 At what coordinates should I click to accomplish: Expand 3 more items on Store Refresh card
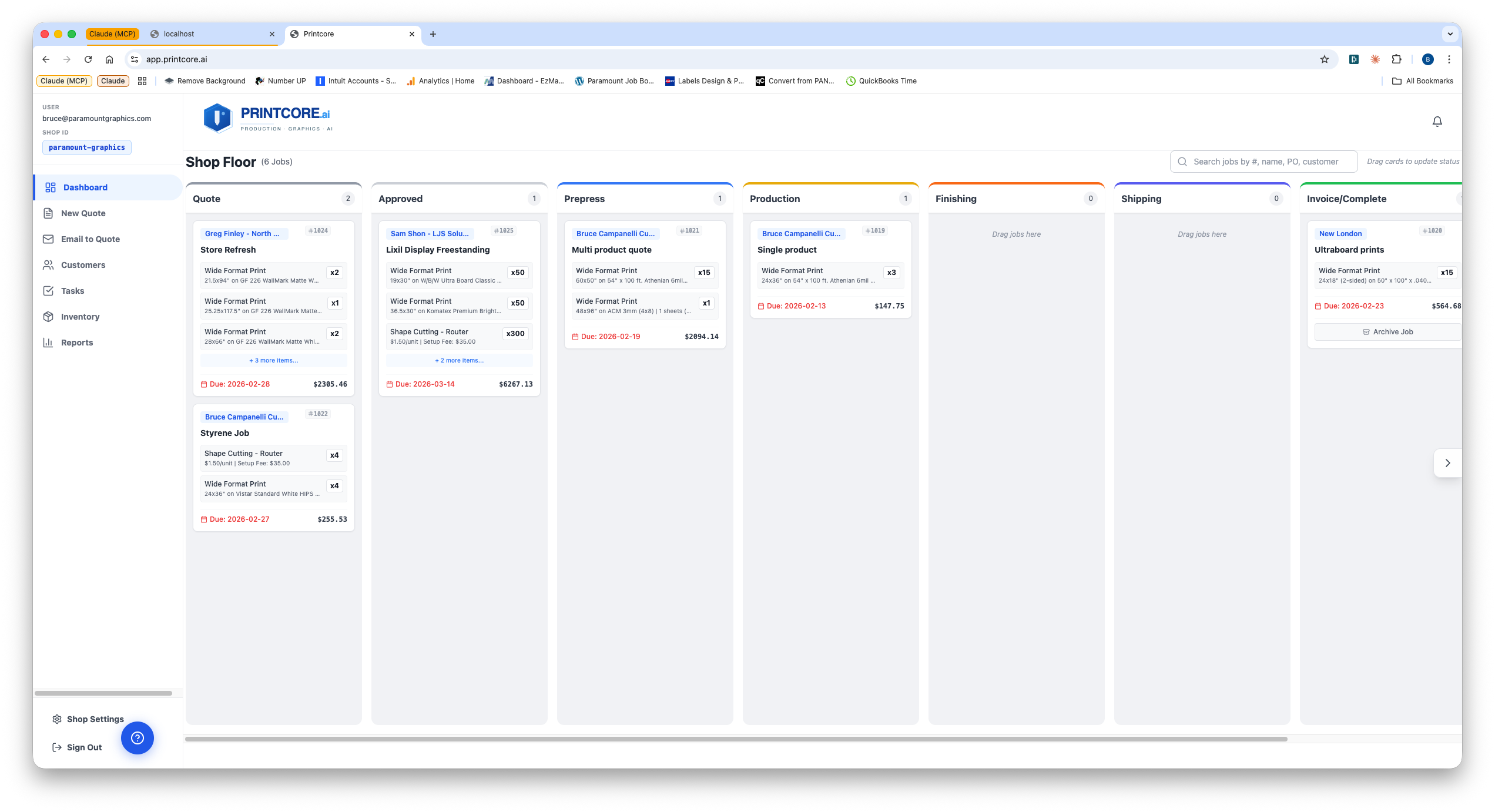273,360
